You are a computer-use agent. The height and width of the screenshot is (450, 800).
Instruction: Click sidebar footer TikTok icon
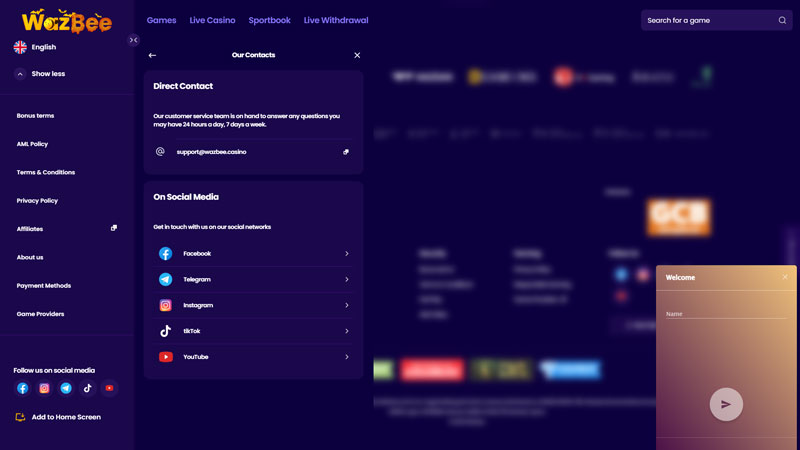(x=88, y=388)
